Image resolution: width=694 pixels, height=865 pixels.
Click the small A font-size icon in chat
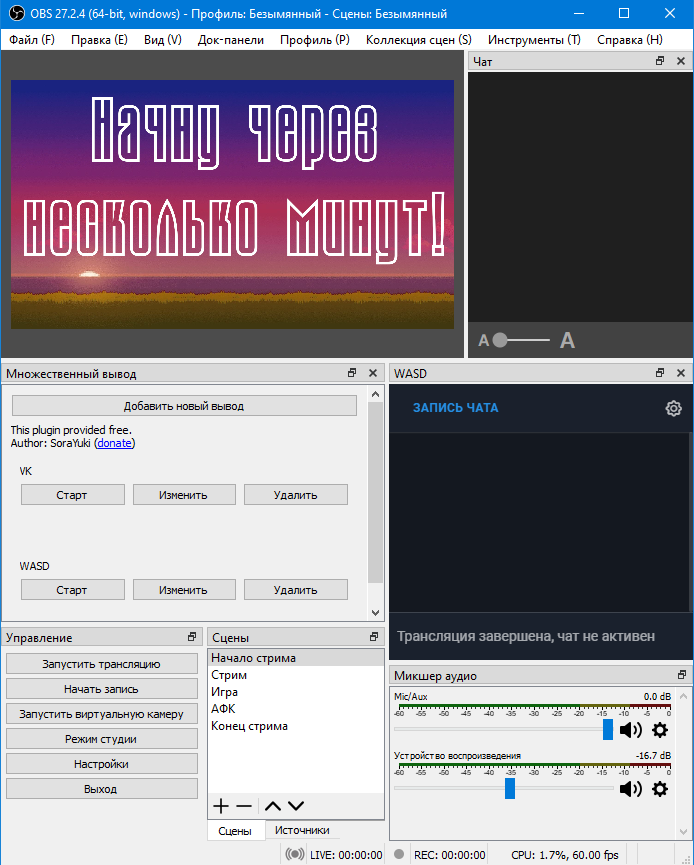click(x=483, y=341)
